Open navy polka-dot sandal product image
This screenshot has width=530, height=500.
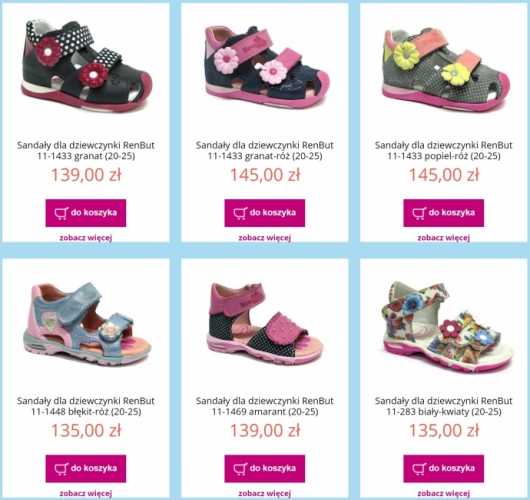click(87, 66)
